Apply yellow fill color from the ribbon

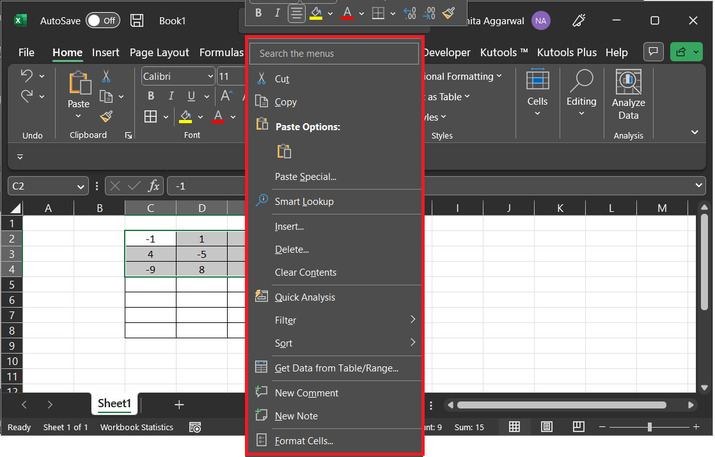(186, 117)
